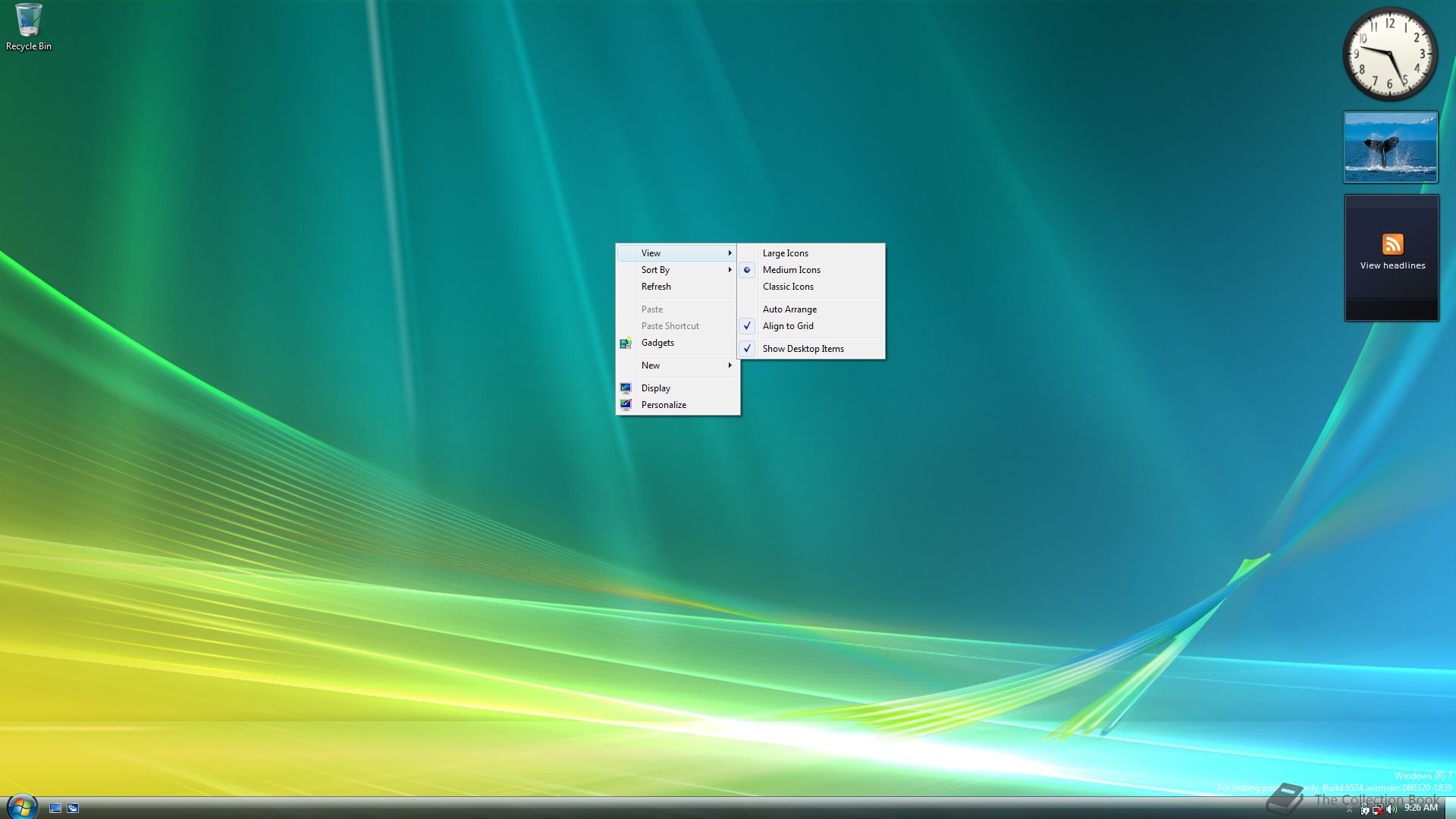This screenshot has height=819, width=1456.
Task: Select the Medium Icons radio option
Action: click(x=811, y=270)
